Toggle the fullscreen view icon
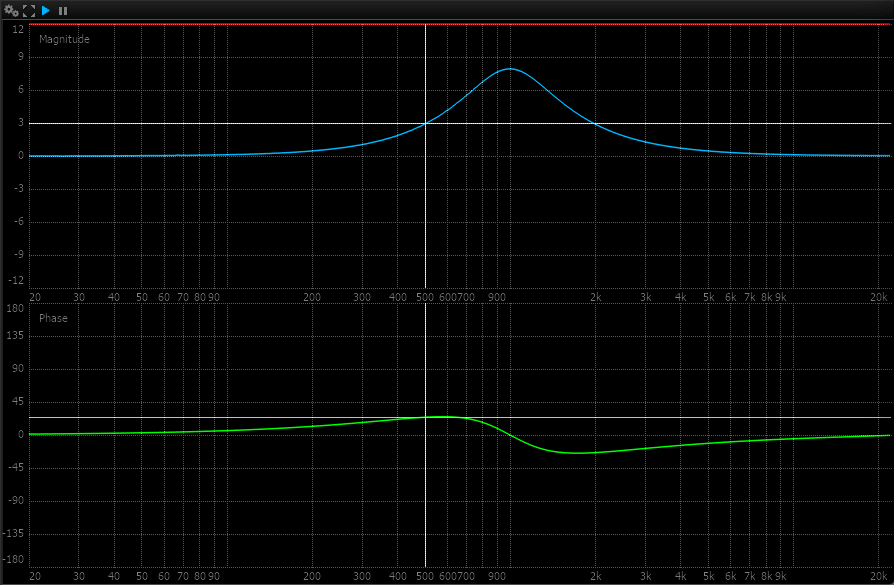This screenshot has height=585, width=894. tap(29, 10)
